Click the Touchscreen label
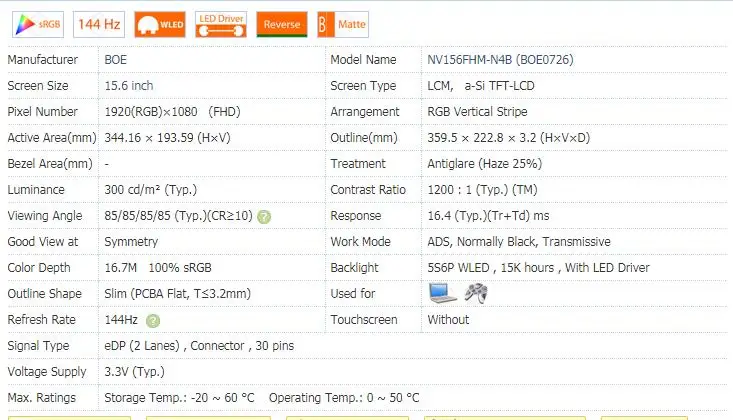 (364, 320)
